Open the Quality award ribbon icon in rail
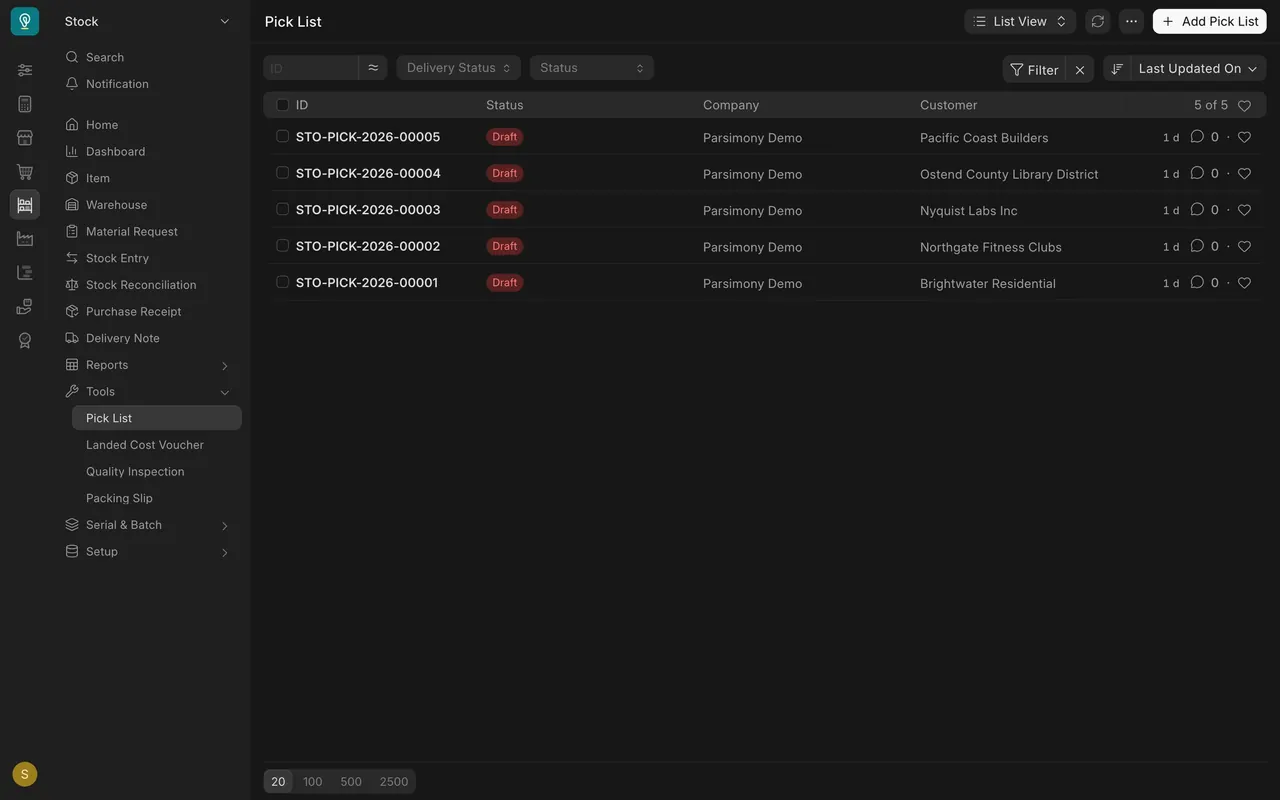Screen dimensions: 1280x800 pos(25,340)
